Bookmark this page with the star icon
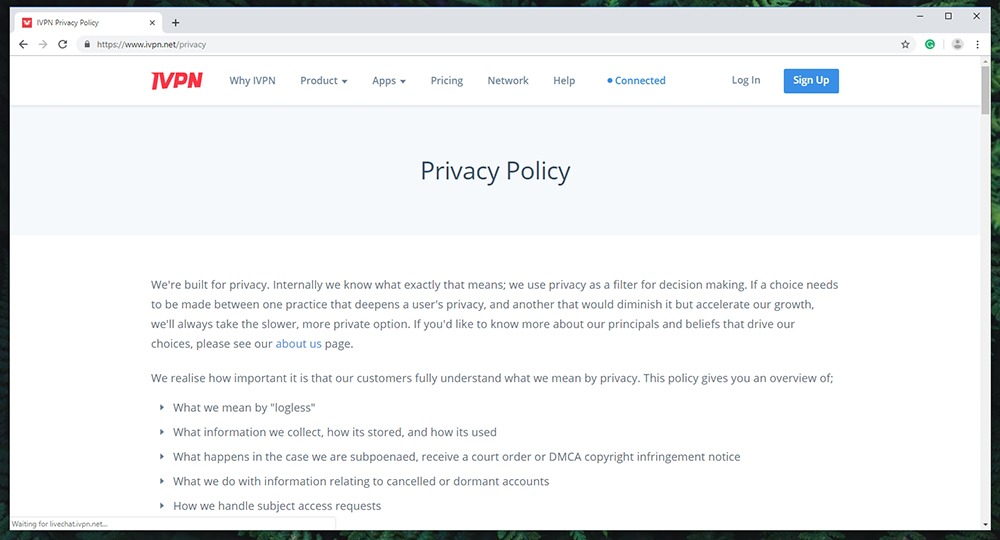Image resolution: width=1000 pixels, height=540 pixels. (x=905, y=44)
